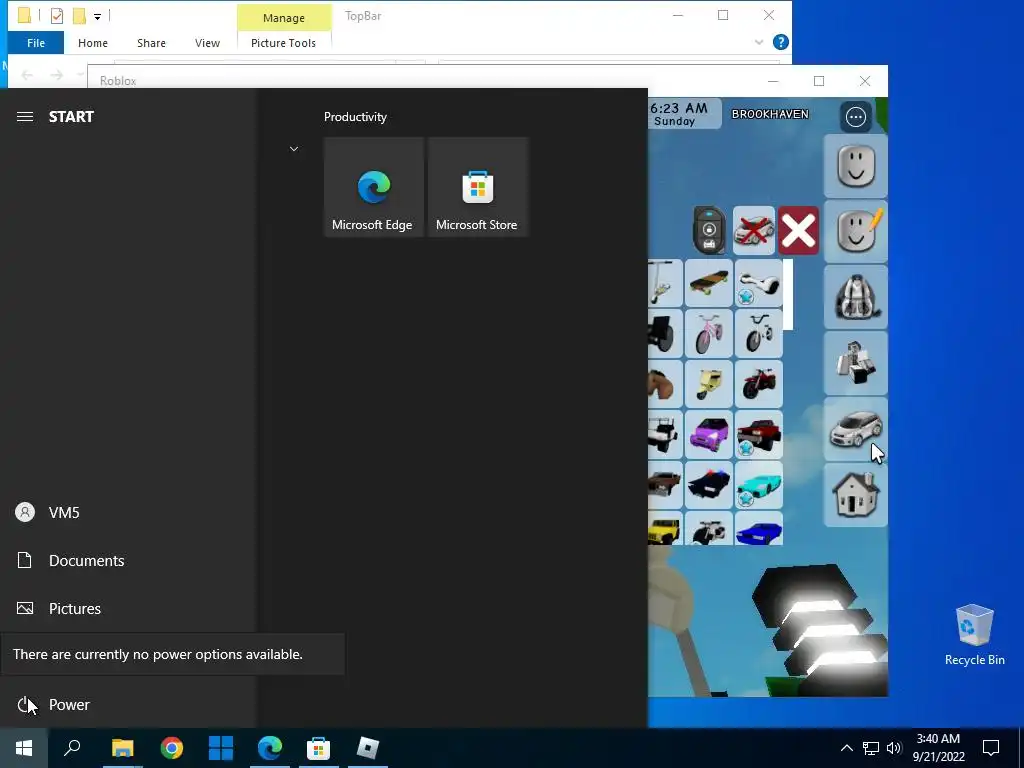Spawn the yellow moped scooter

click(709, 384)
